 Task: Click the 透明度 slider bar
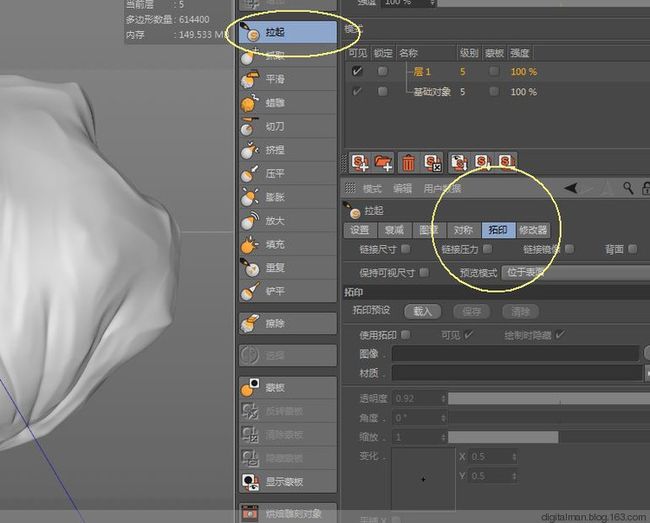549,399
